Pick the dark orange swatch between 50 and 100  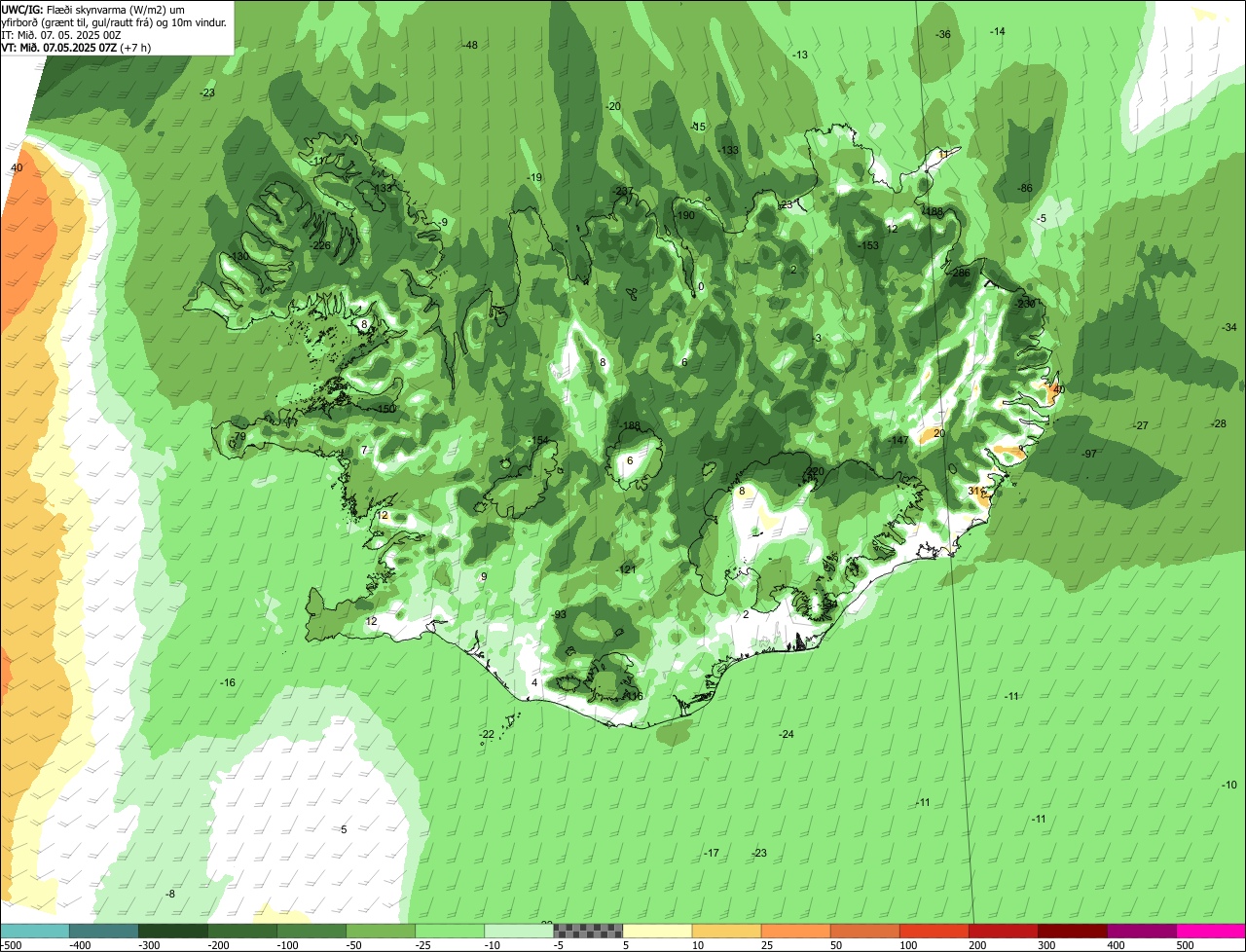pos(864,932)
